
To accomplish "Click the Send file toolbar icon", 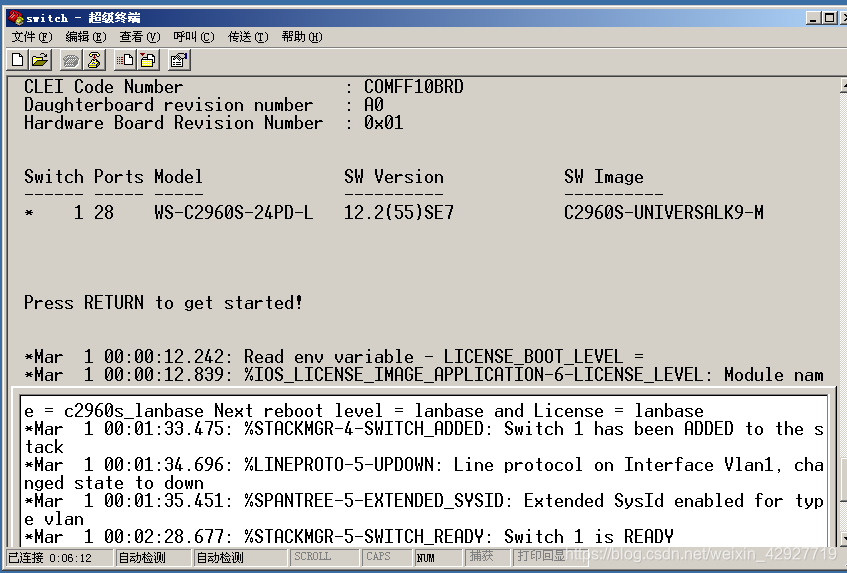I will click(125, 60).
